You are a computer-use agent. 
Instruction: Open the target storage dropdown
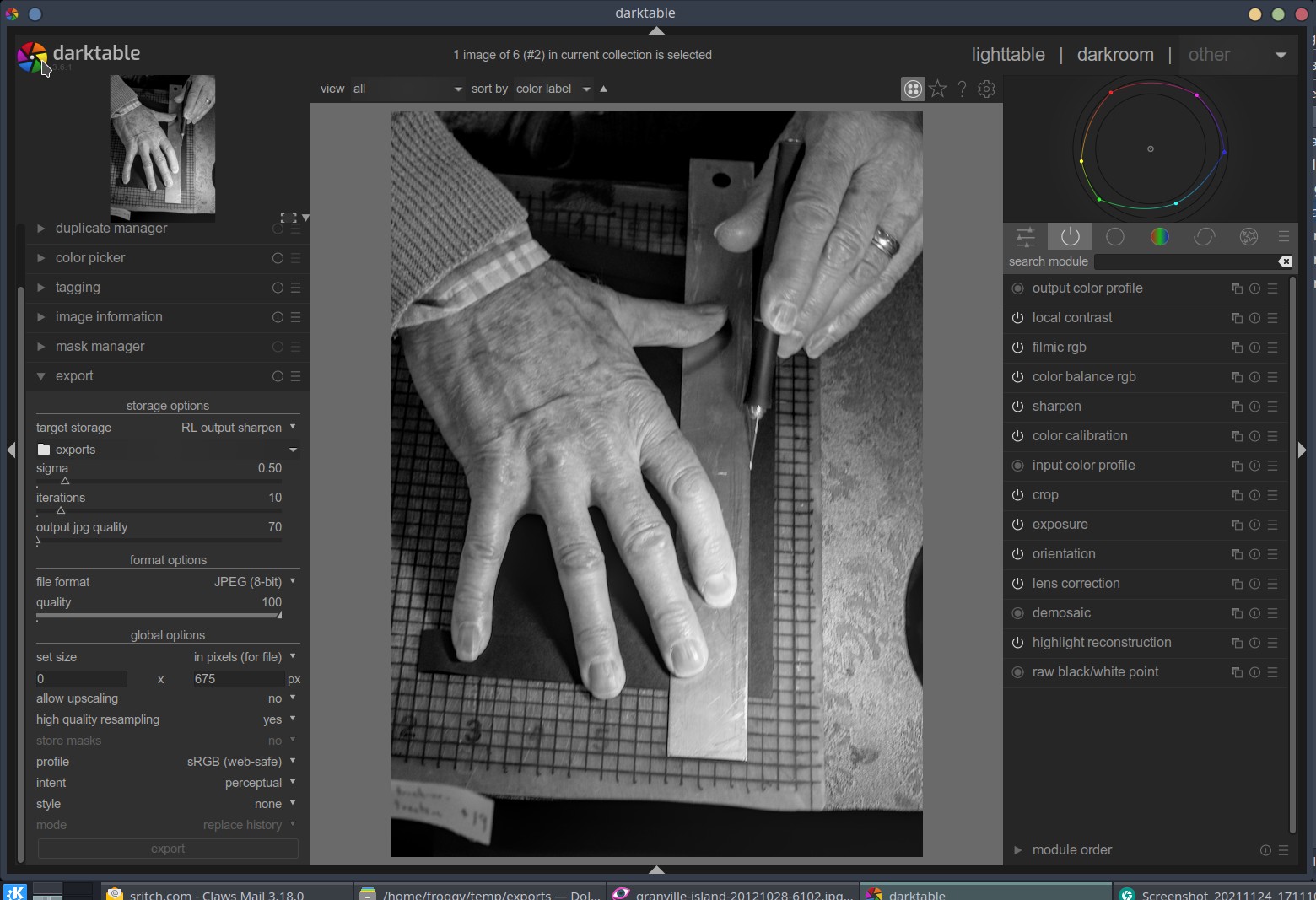pos(168,428)
